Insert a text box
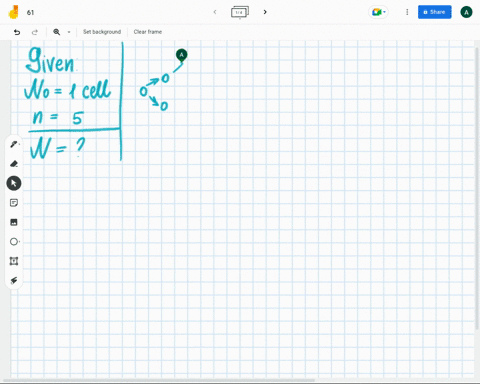 point(14,261)
